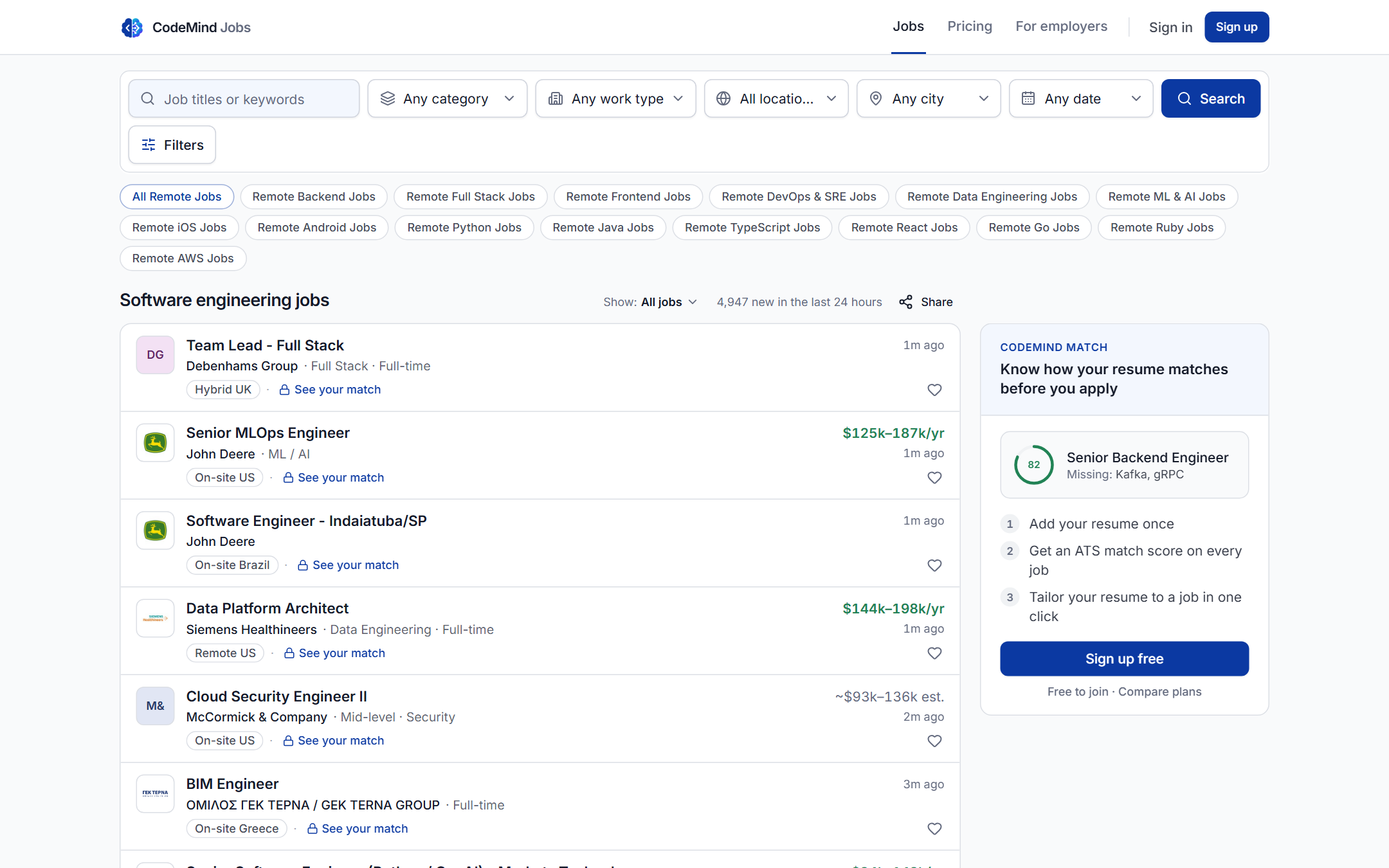Open John Deere logo on Software Engineer row
This screenshot has width=1389, height=868.
click(155, 530)
